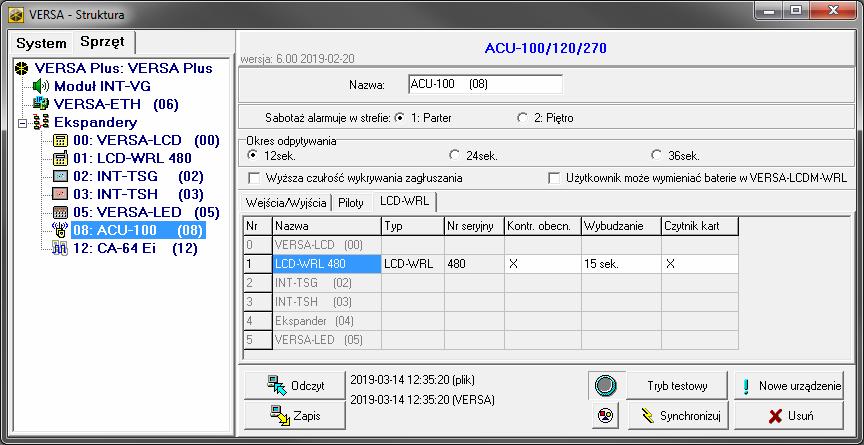The width and height of the screenshot is (864, 445).
Task: Click greyed row VERSA-LED (05) in table
Action: [327, 340]
